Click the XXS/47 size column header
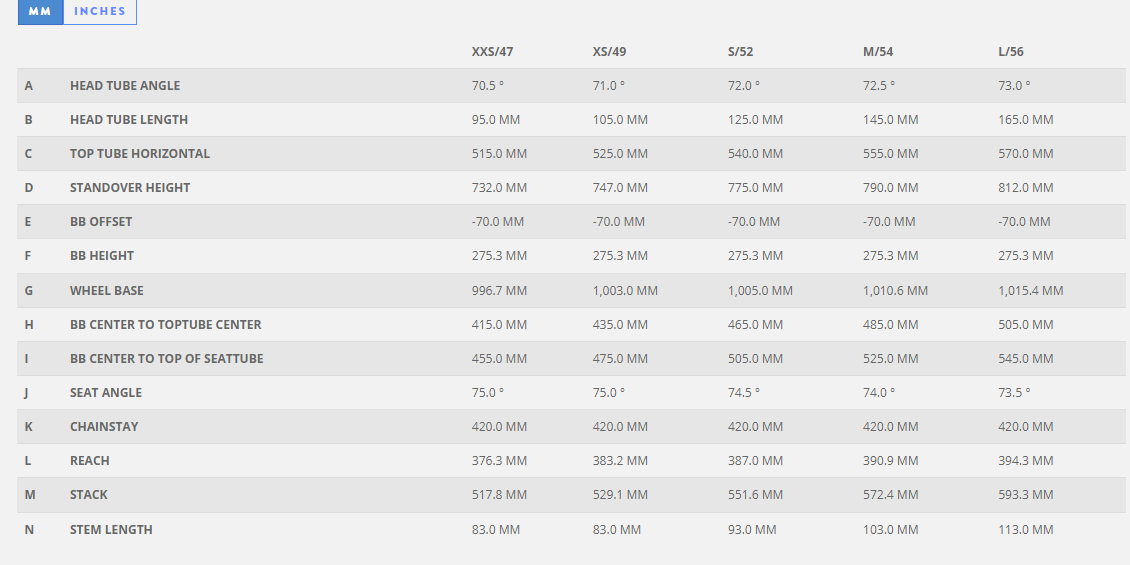This screenshot has height=565, width=1130. click(x=492, y=52)
